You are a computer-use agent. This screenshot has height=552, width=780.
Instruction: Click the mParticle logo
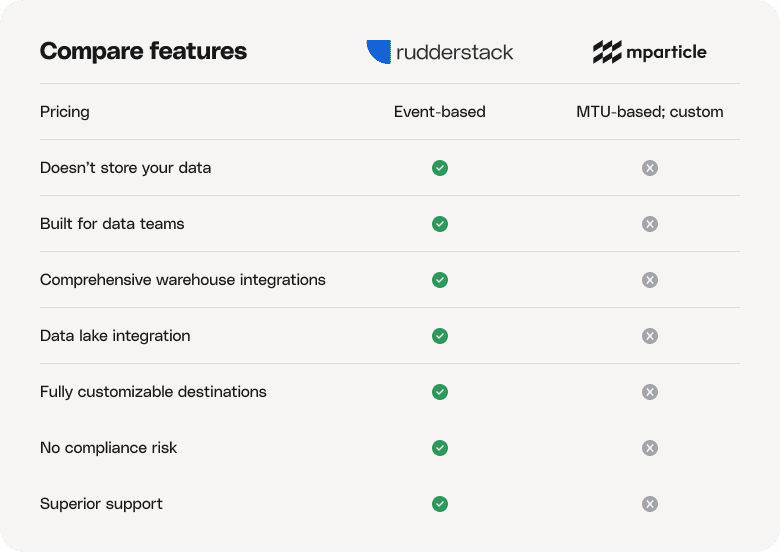pos(649,52)
